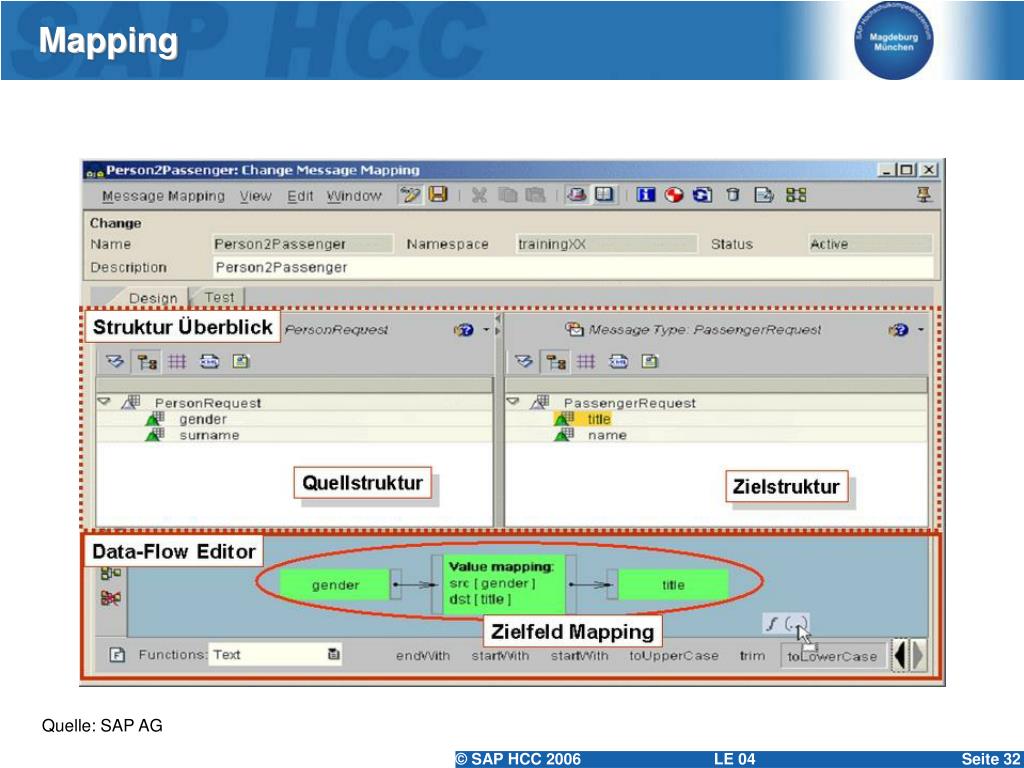
Task: Click the Paste toolbar icon
Action: coord(536,195)
